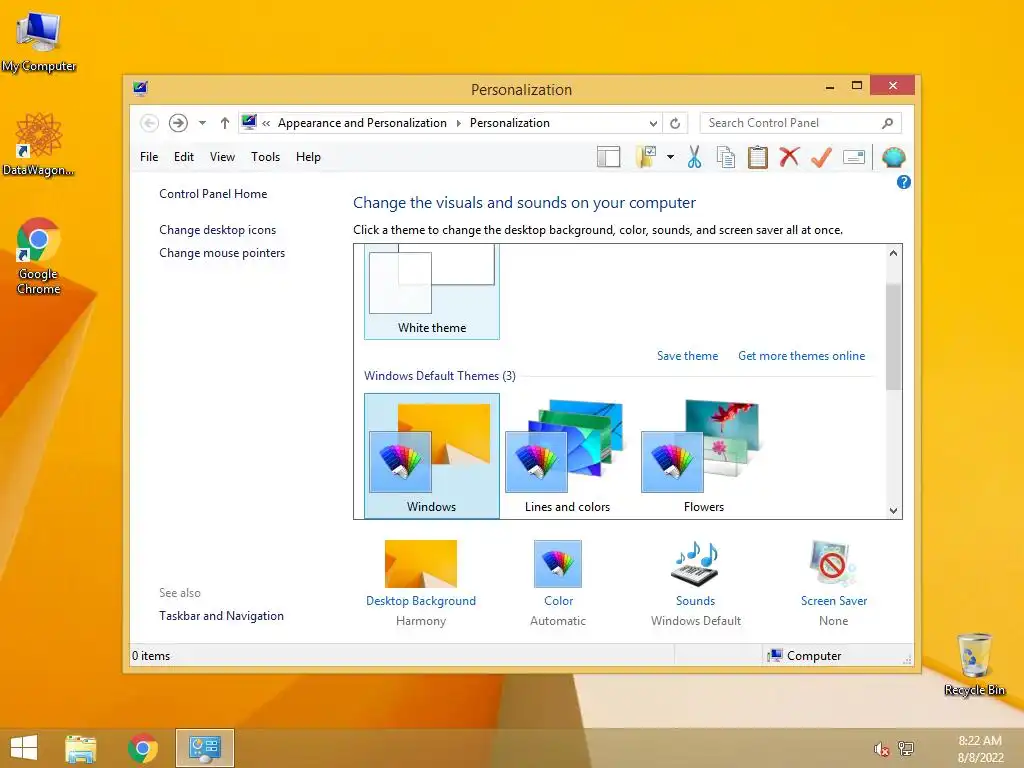Open Control Panel Home link
Image resolution: width=1024 pixels, height=768 pixels.
[213, 194]
